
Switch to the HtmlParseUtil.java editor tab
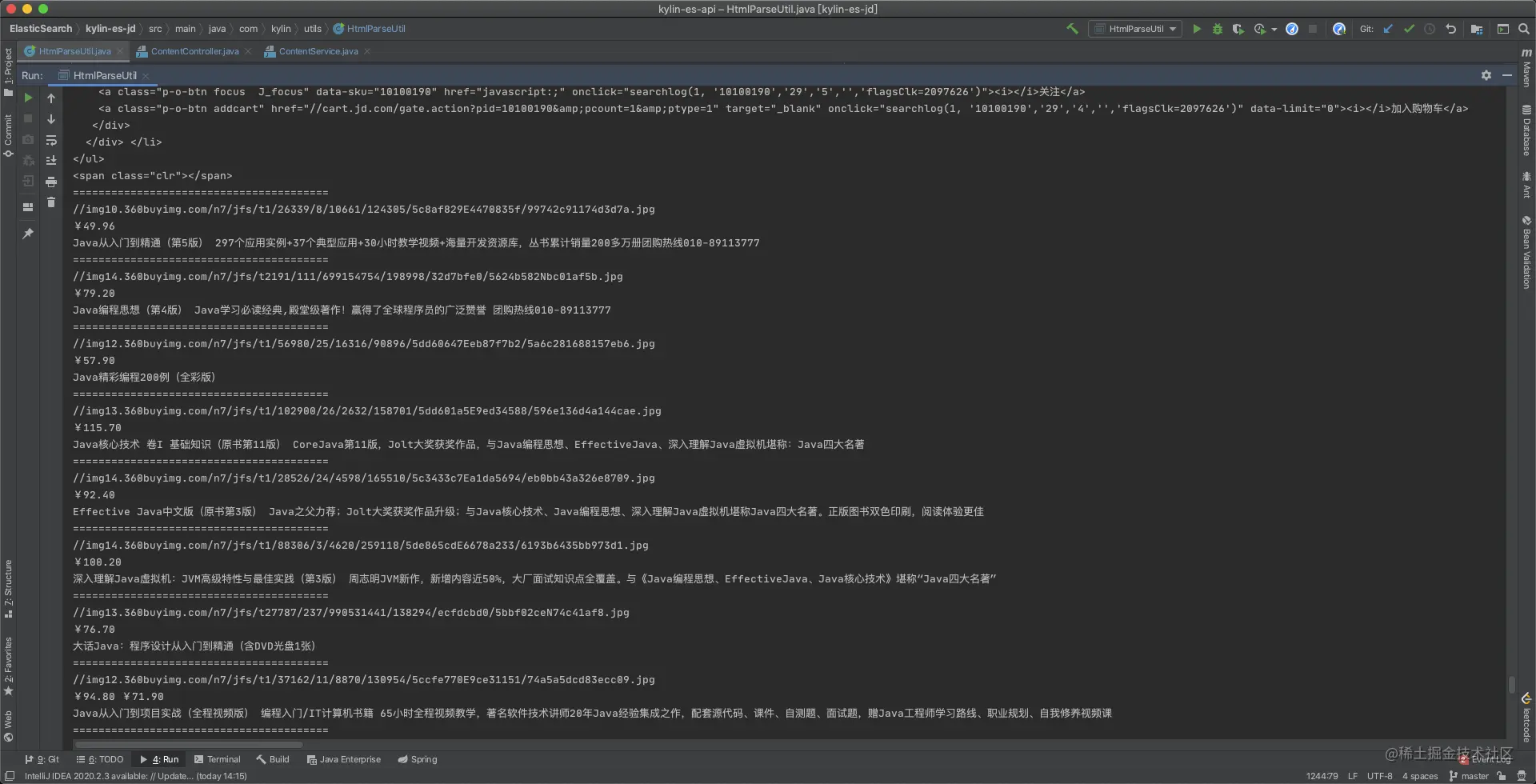coord(74,51)
